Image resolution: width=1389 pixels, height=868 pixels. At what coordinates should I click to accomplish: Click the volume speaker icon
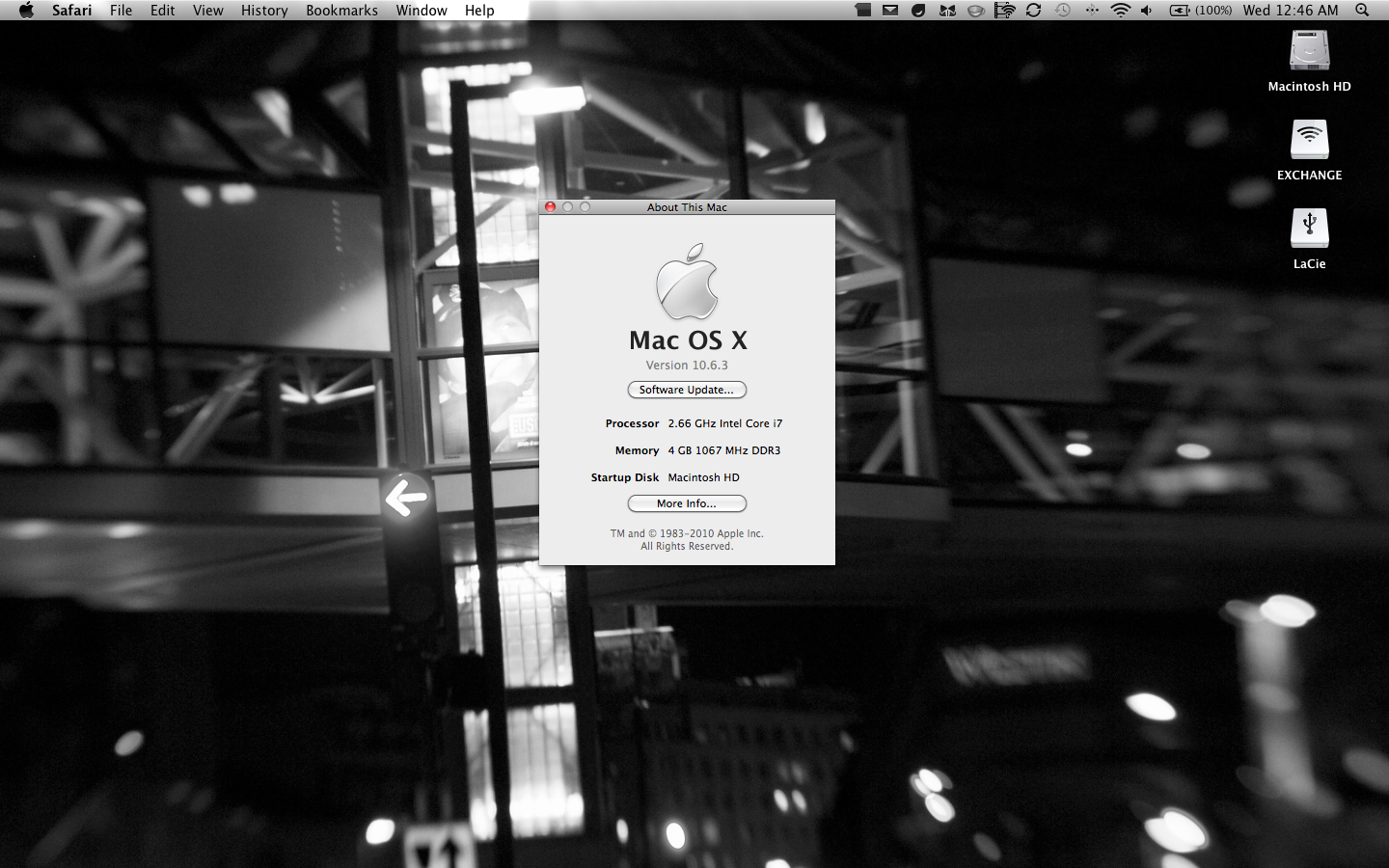1146,10
